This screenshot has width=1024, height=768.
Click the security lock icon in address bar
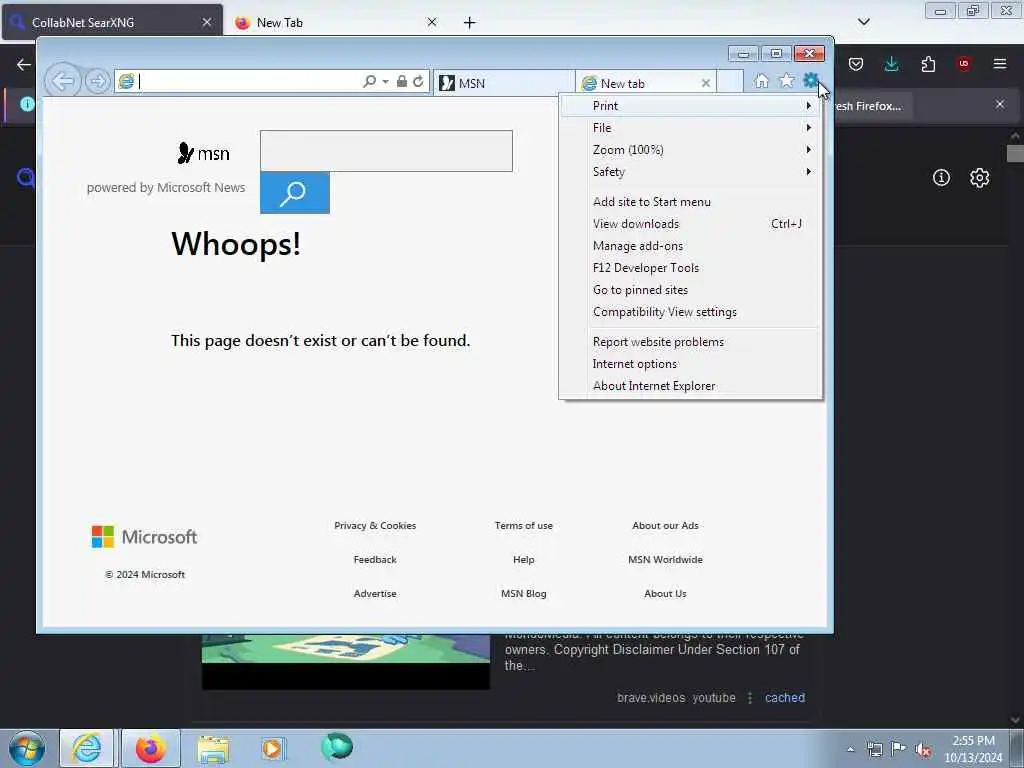(x=402, y=81)
